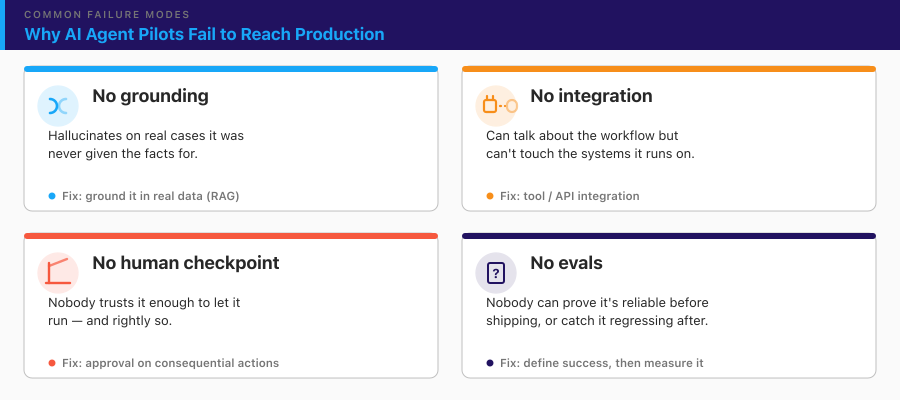Click 'Fix: ground it in real data (RAG)'
The width and height of the screenshot is (900, 400).
click(x=151, y=196)
